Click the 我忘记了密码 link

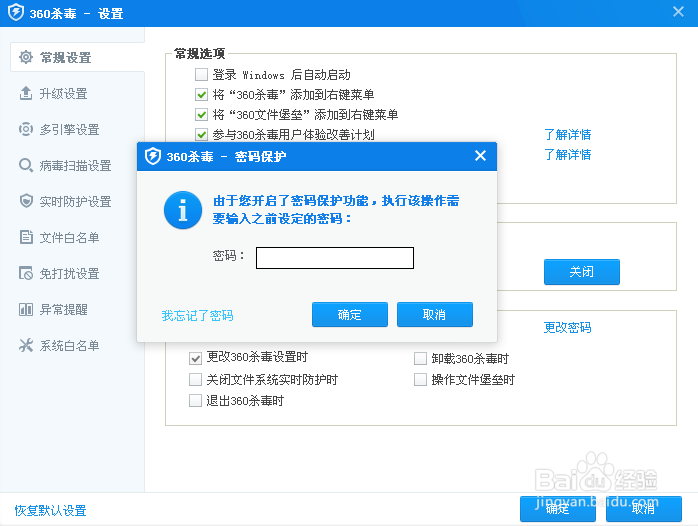[x=197, y=316]
